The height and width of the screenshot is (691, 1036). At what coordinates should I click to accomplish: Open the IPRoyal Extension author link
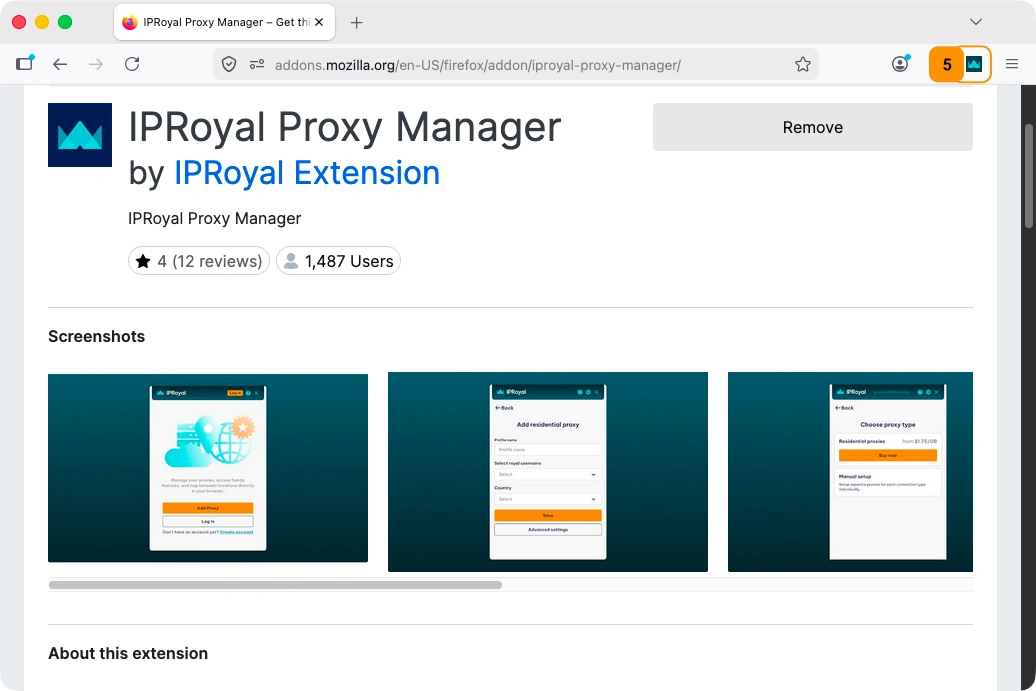(307, 173)
